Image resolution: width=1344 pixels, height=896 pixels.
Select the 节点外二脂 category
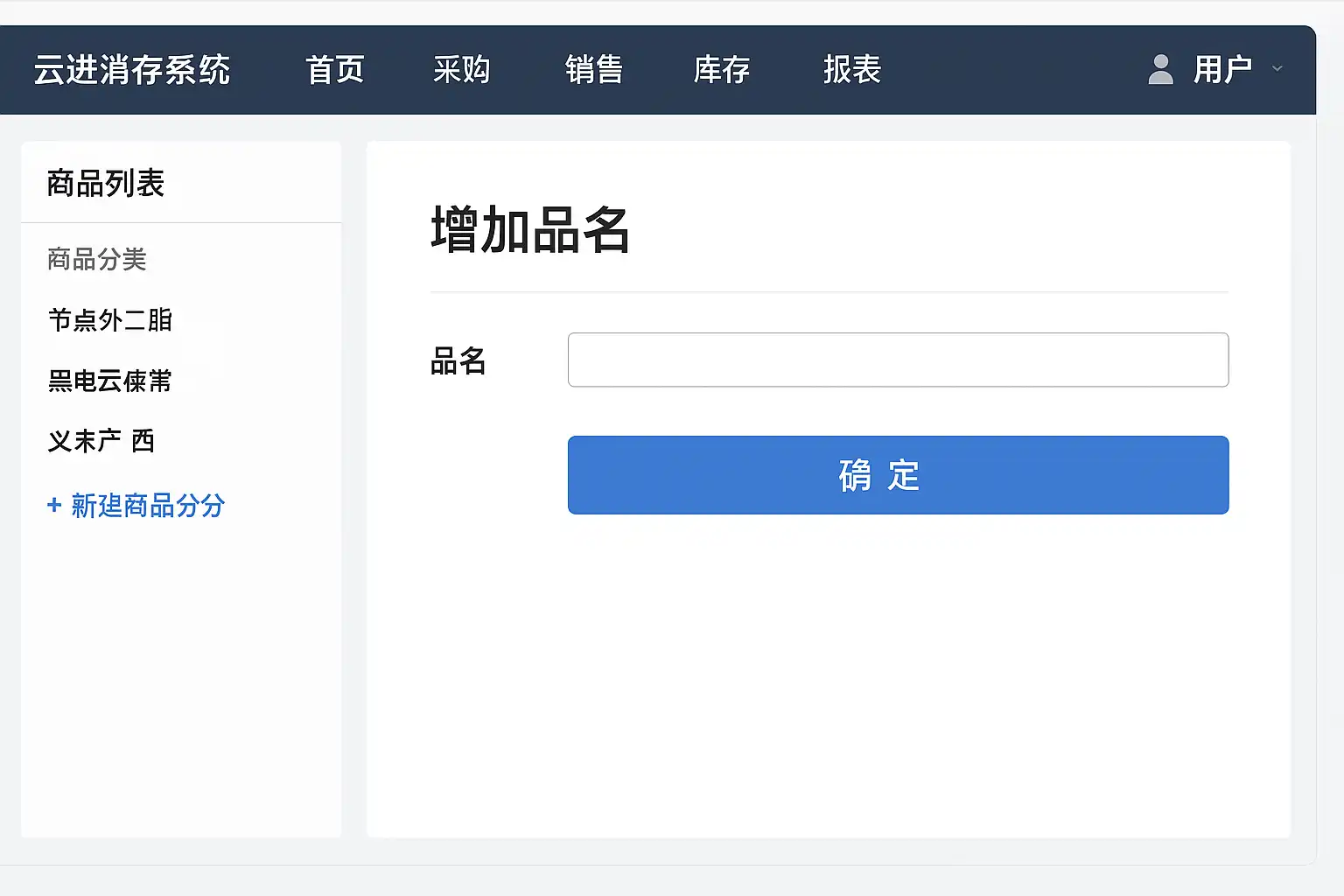[x=110, y=320]
